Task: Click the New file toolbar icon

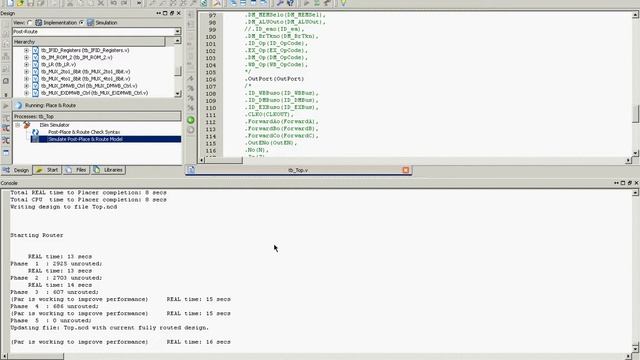Action: point(10,3)
